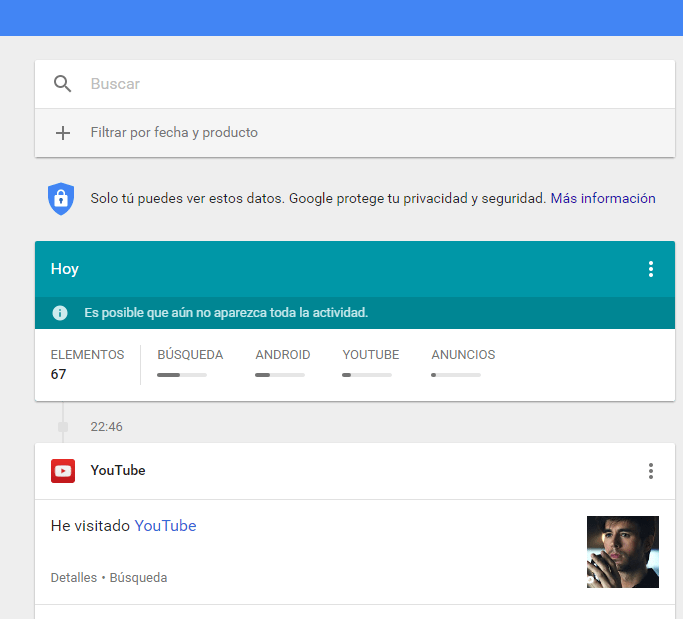Click the blue privacy shield icon
683x619 pixels.
(x=61, y=199)
